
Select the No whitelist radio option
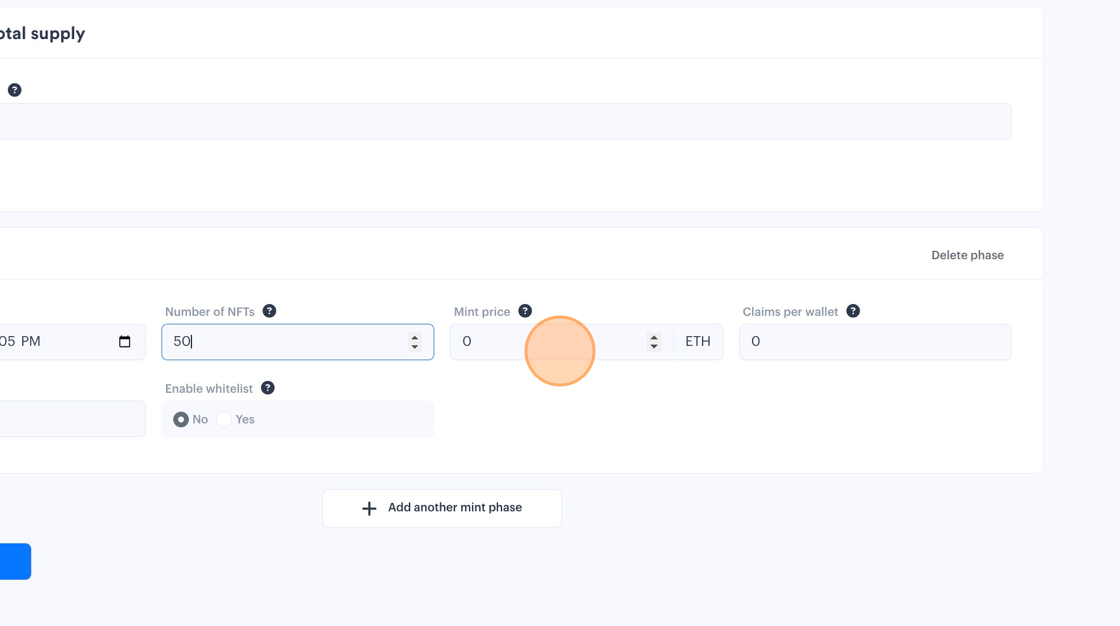(181, 419)
